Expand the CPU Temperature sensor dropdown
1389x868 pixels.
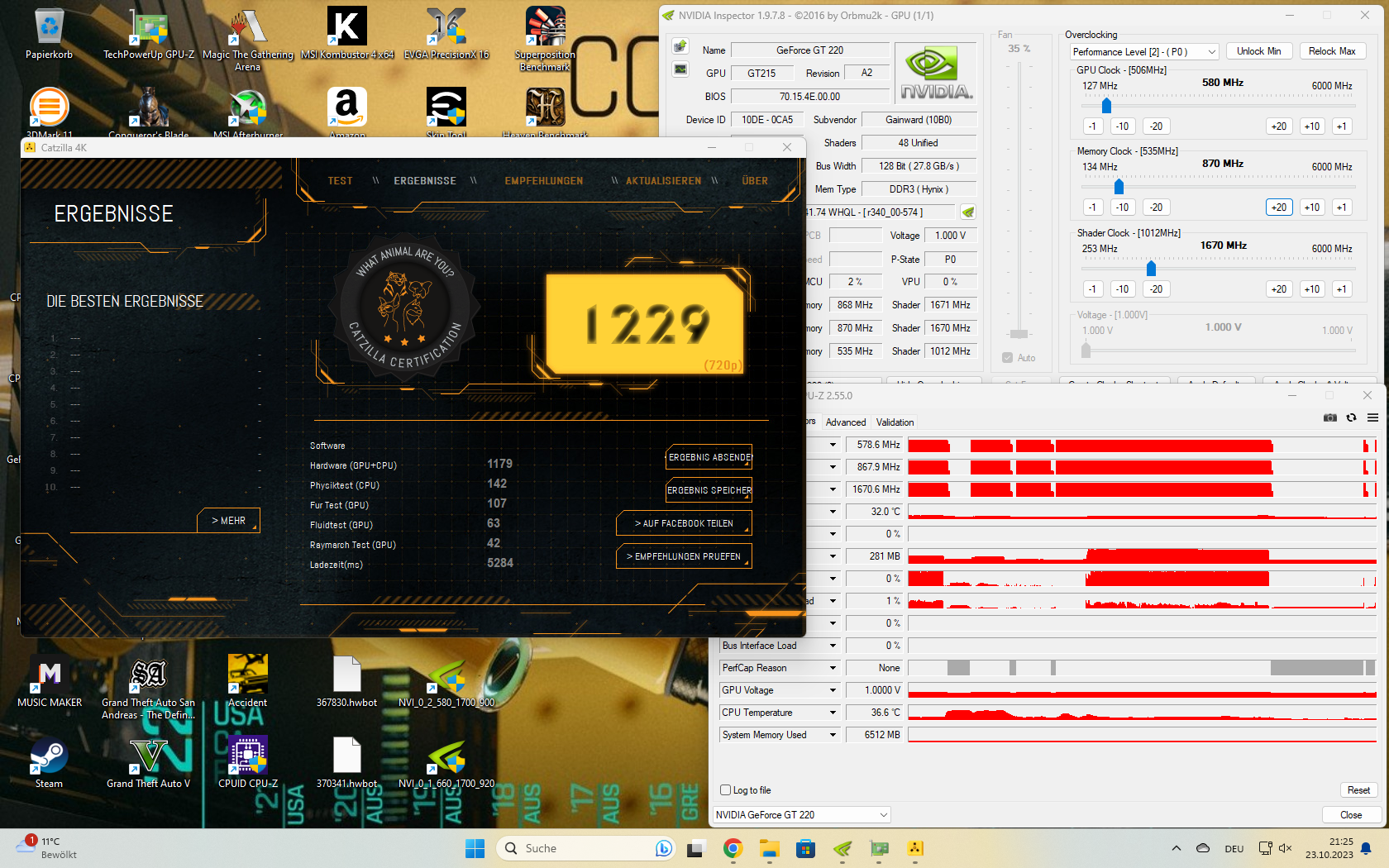pyautogui.click(x=833, y=713)
